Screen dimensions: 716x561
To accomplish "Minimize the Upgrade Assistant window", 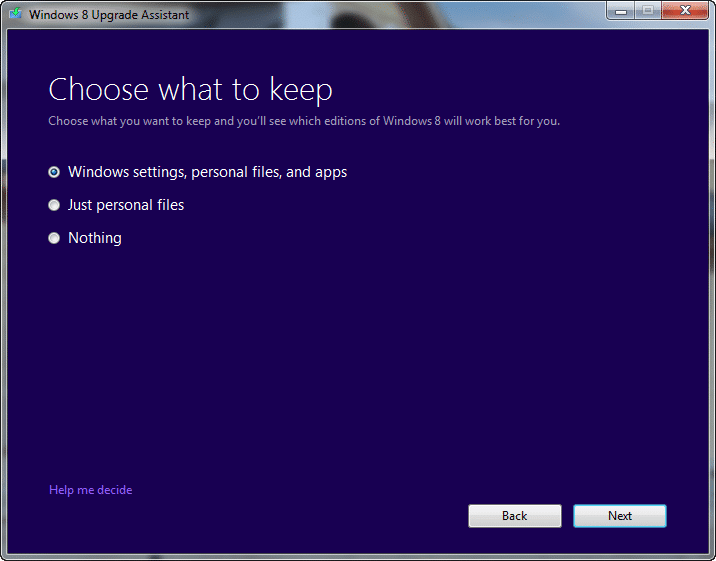I will click(x=621, y=10).
